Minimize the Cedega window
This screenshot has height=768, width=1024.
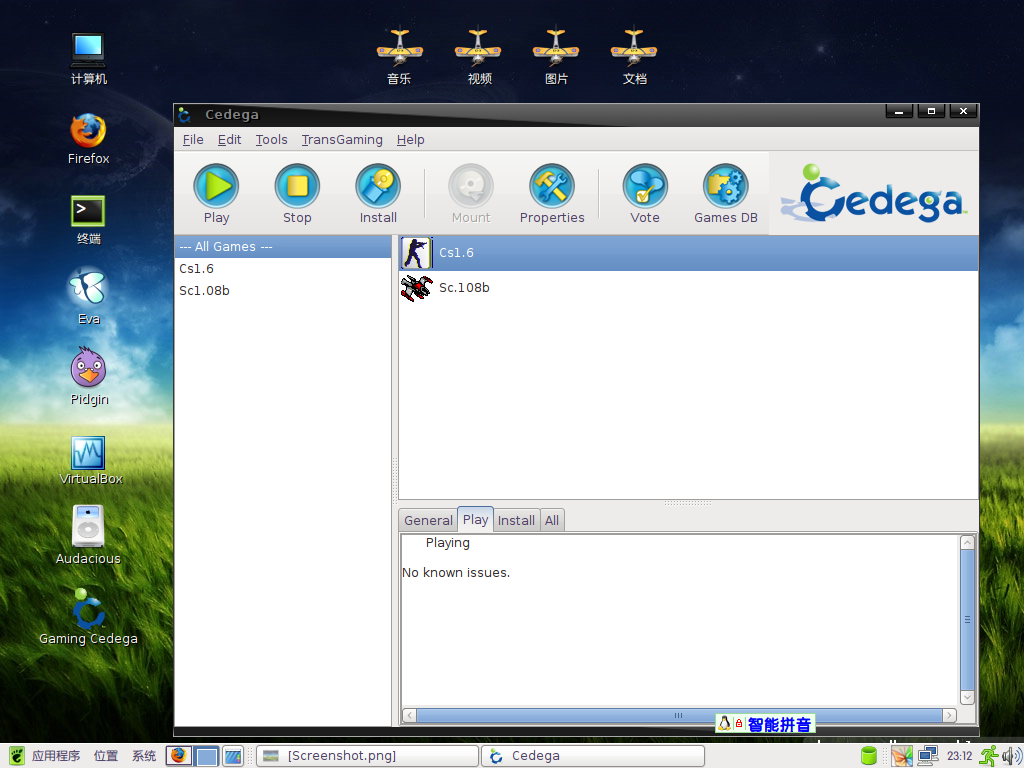point(899,112)
